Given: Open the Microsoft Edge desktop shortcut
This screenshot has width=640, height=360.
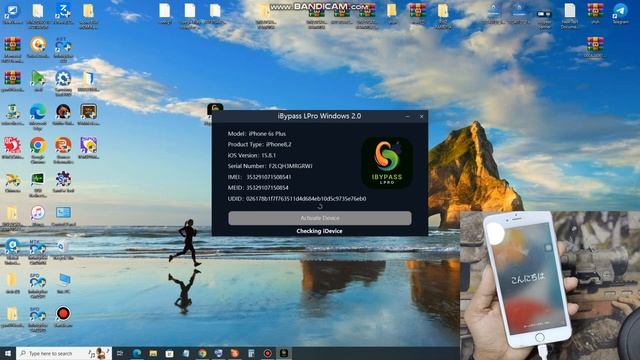Looking at the screenshot, I should [38, 116].
